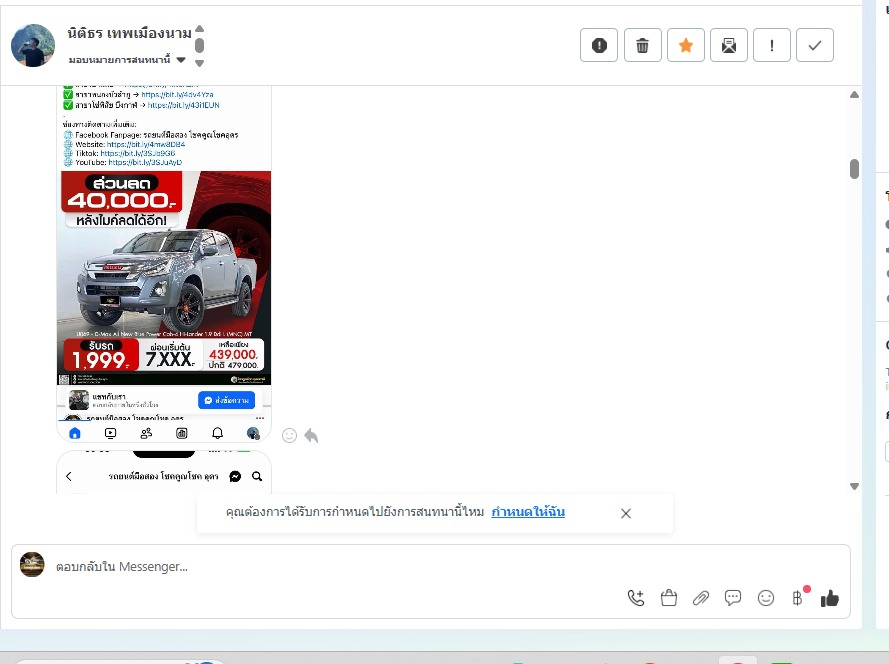The height and width of the screenshot is (664, 889).
Task: Attach a file with paperclip icon
Action: coord(701,598)
